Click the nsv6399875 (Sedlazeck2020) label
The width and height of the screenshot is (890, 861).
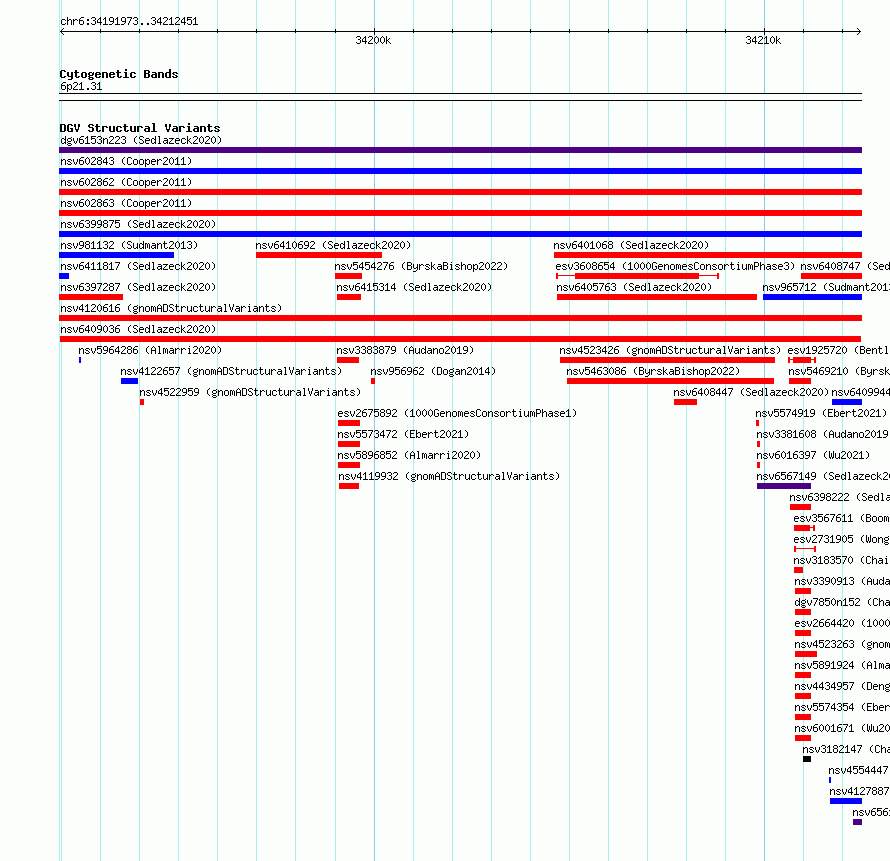(x=138, y=224)
